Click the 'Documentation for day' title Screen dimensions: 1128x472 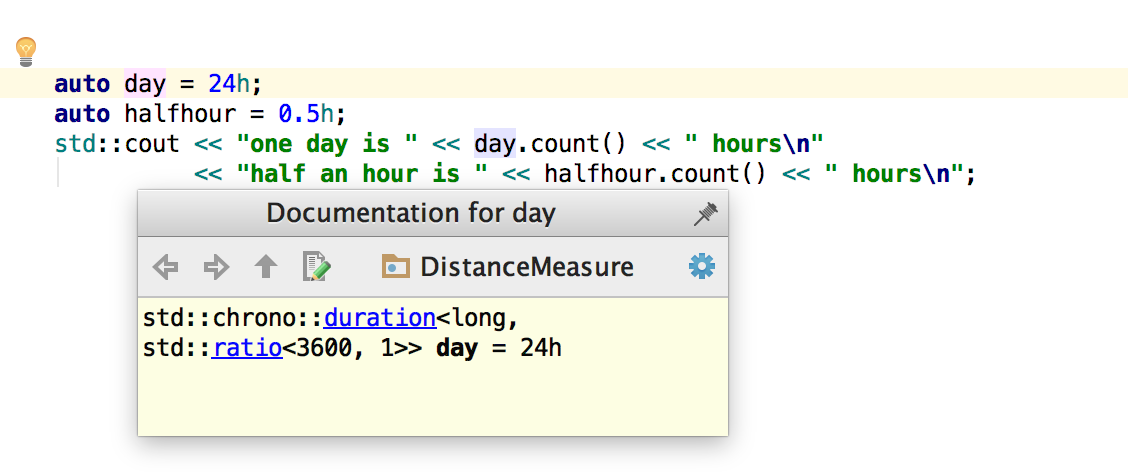click(x=411, y=214)
